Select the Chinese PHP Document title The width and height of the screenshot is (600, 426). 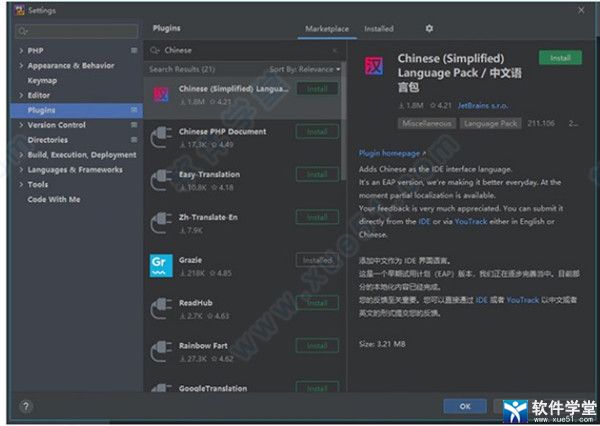[x=222, y=131]
